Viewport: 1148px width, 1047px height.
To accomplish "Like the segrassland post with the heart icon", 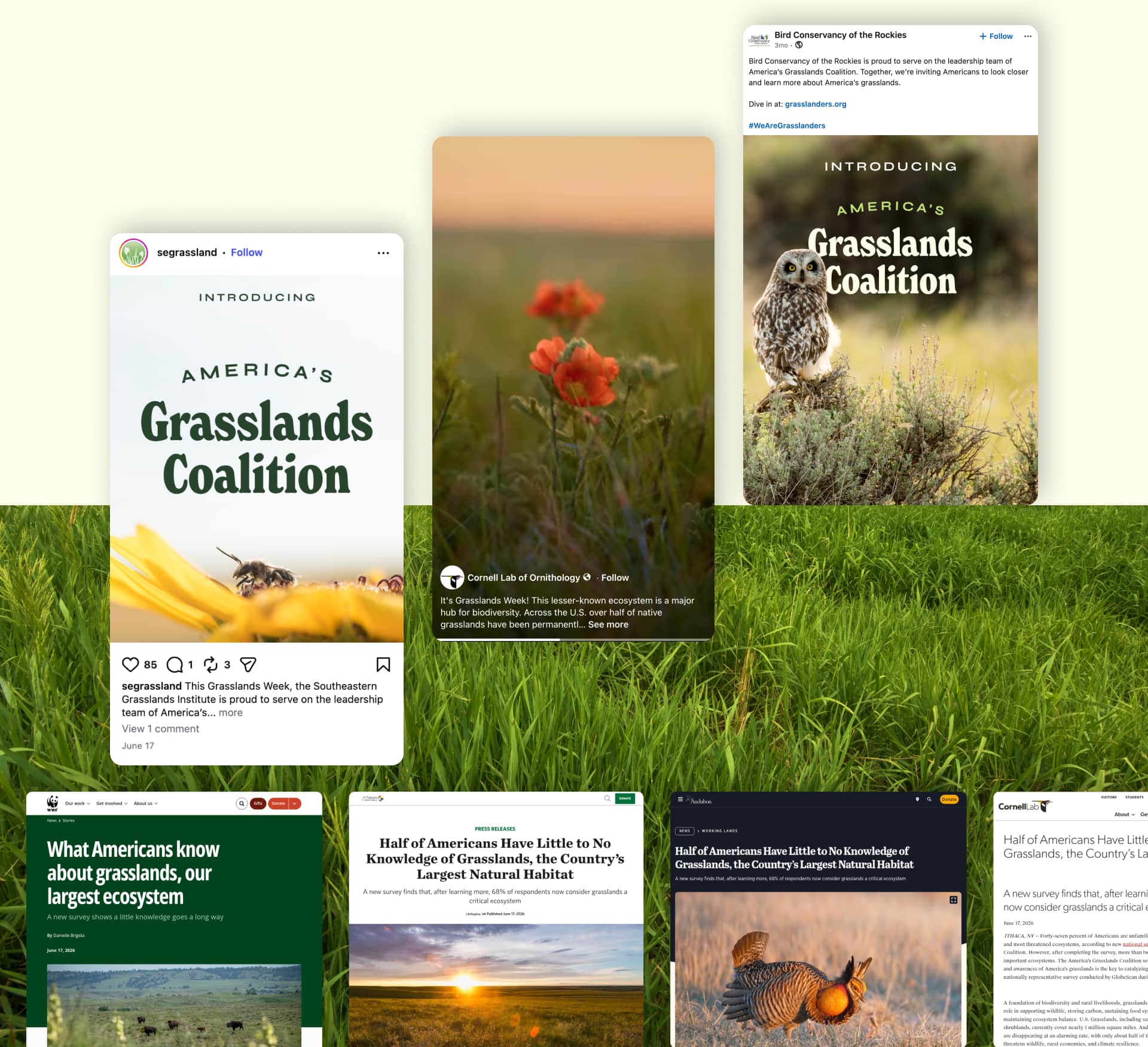I will tap(130, 664).
